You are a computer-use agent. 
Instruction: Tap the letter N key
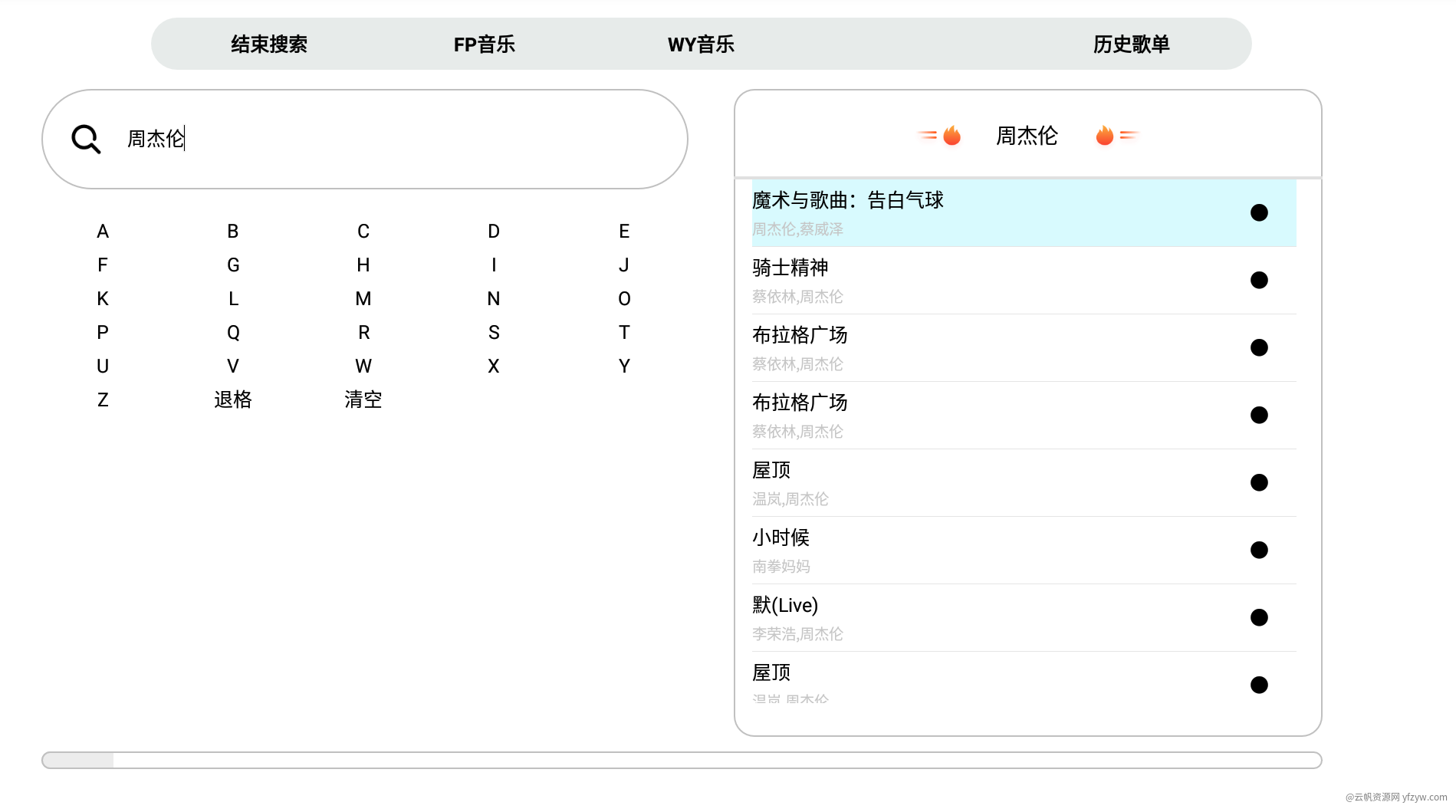(x=494, y=299)
